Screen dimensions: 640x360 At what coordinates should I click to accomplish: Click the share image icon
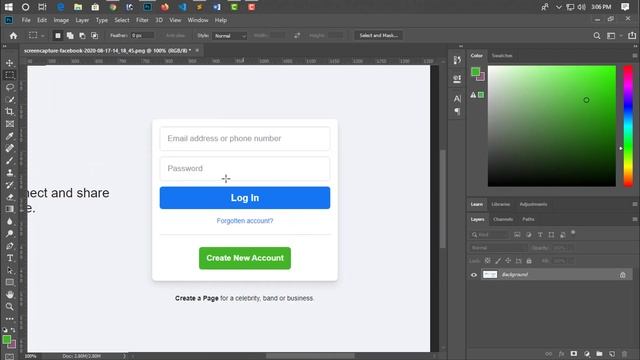[x=632, y=36]
